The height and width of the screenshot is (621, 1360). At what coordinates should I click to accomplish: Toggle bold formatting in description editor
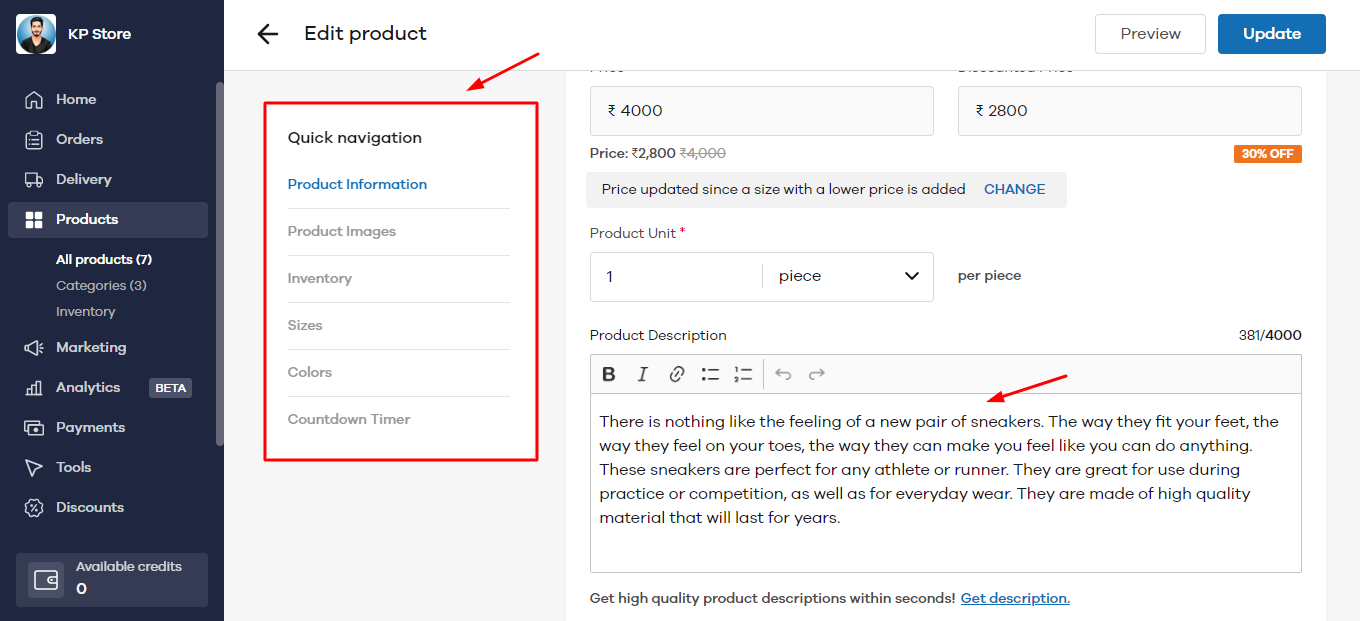(x=609, y=374)
